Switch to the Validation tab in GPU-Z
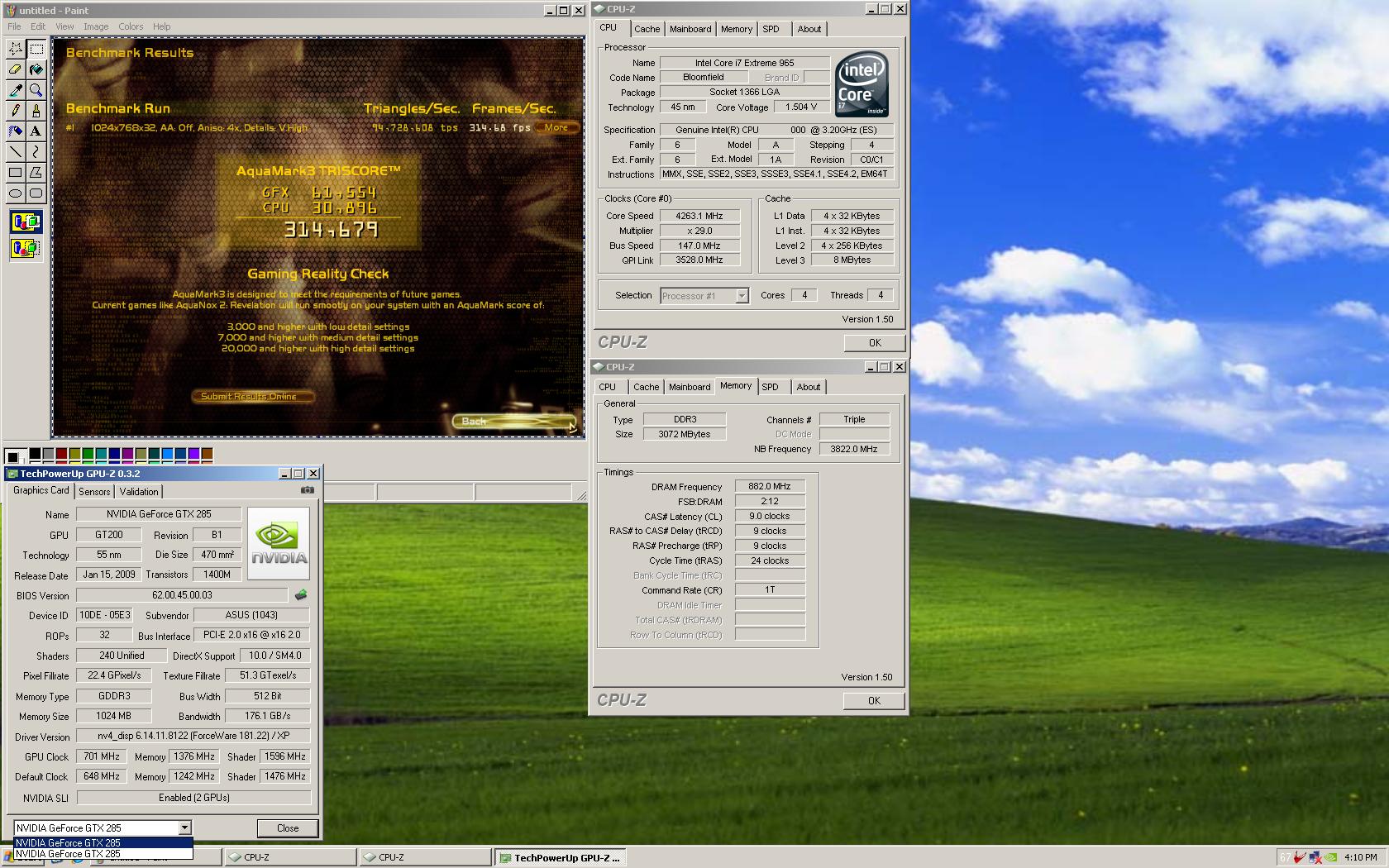 click(x=139, y=492)
